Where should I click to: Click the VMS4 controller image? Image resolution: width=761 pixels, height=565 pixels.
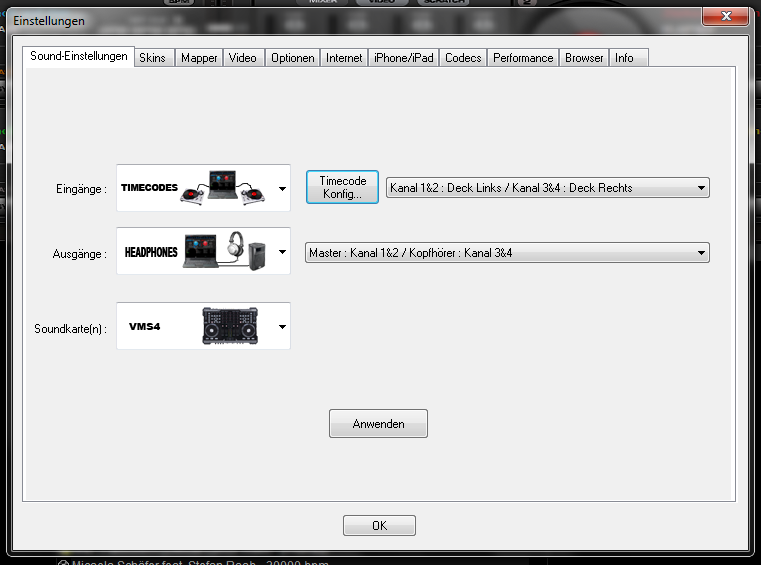(230, 326)
